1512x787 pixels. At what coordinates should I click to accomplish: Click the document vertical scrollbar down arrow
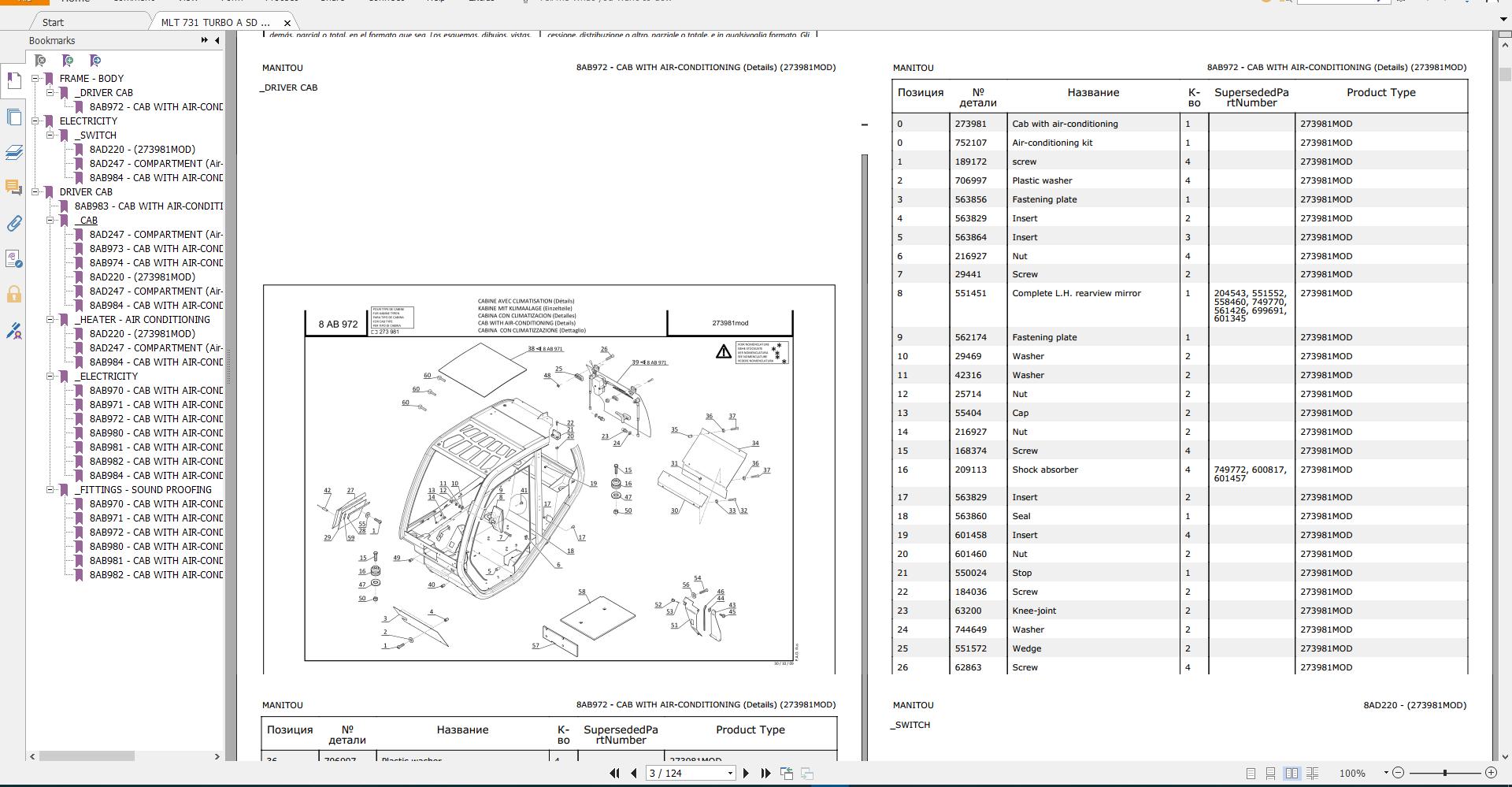(x=1504, y=756)
